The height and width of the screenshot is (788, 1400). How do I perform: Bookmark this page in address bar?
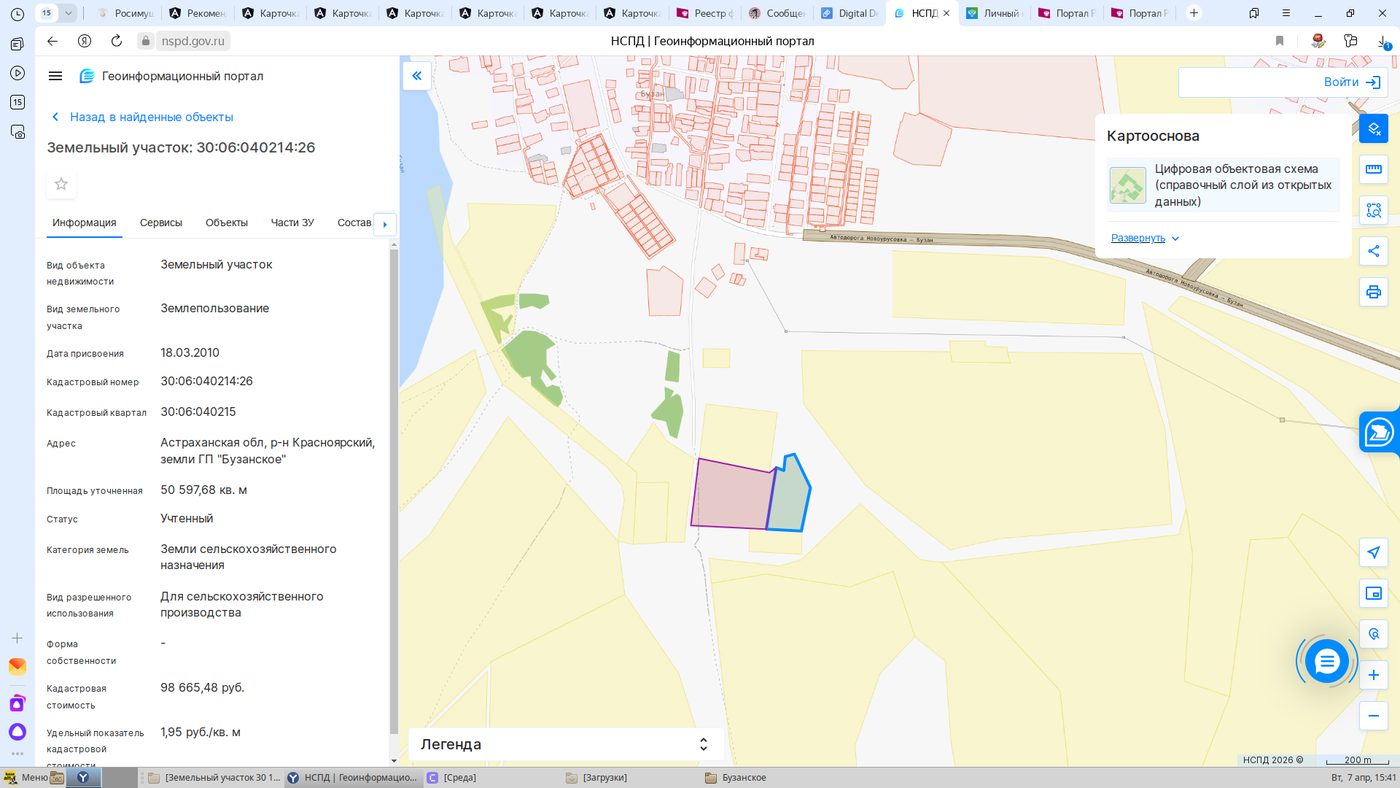[x=1279, y=41]
